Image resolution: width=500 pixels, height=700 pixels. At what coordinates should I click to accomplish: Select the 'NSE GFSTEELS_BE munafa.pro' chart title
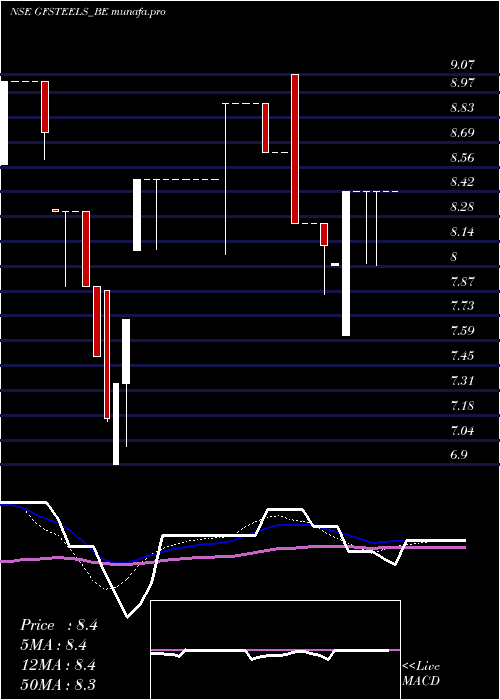(x=88, y=12)
